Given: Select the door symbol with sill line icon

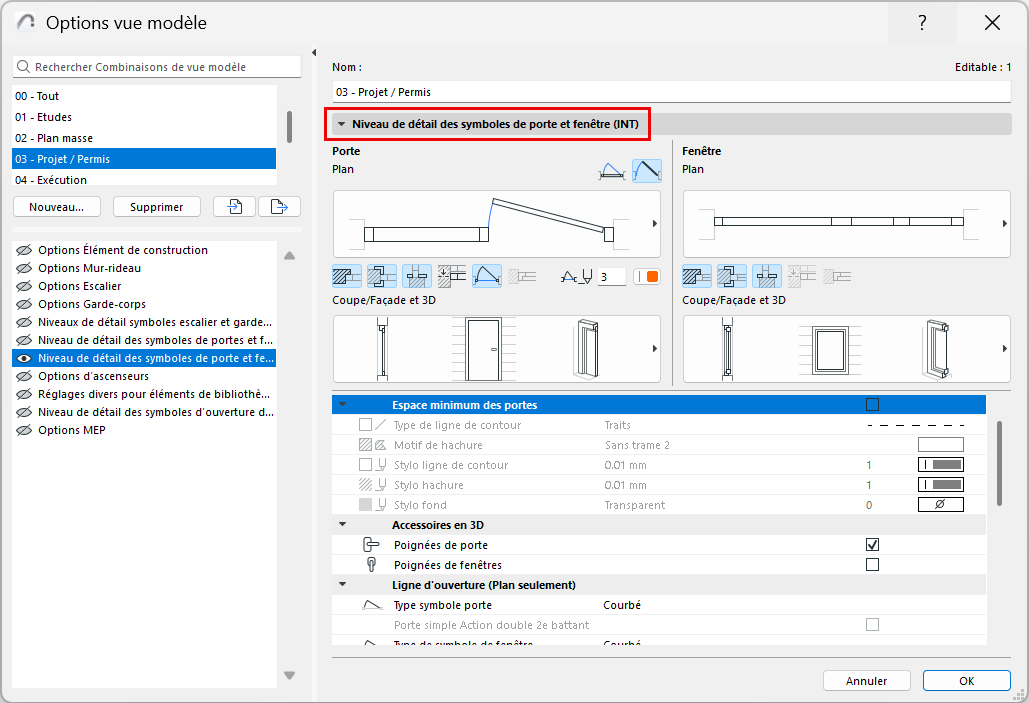Looking at the screenshot, I should (x=612, y=171).
